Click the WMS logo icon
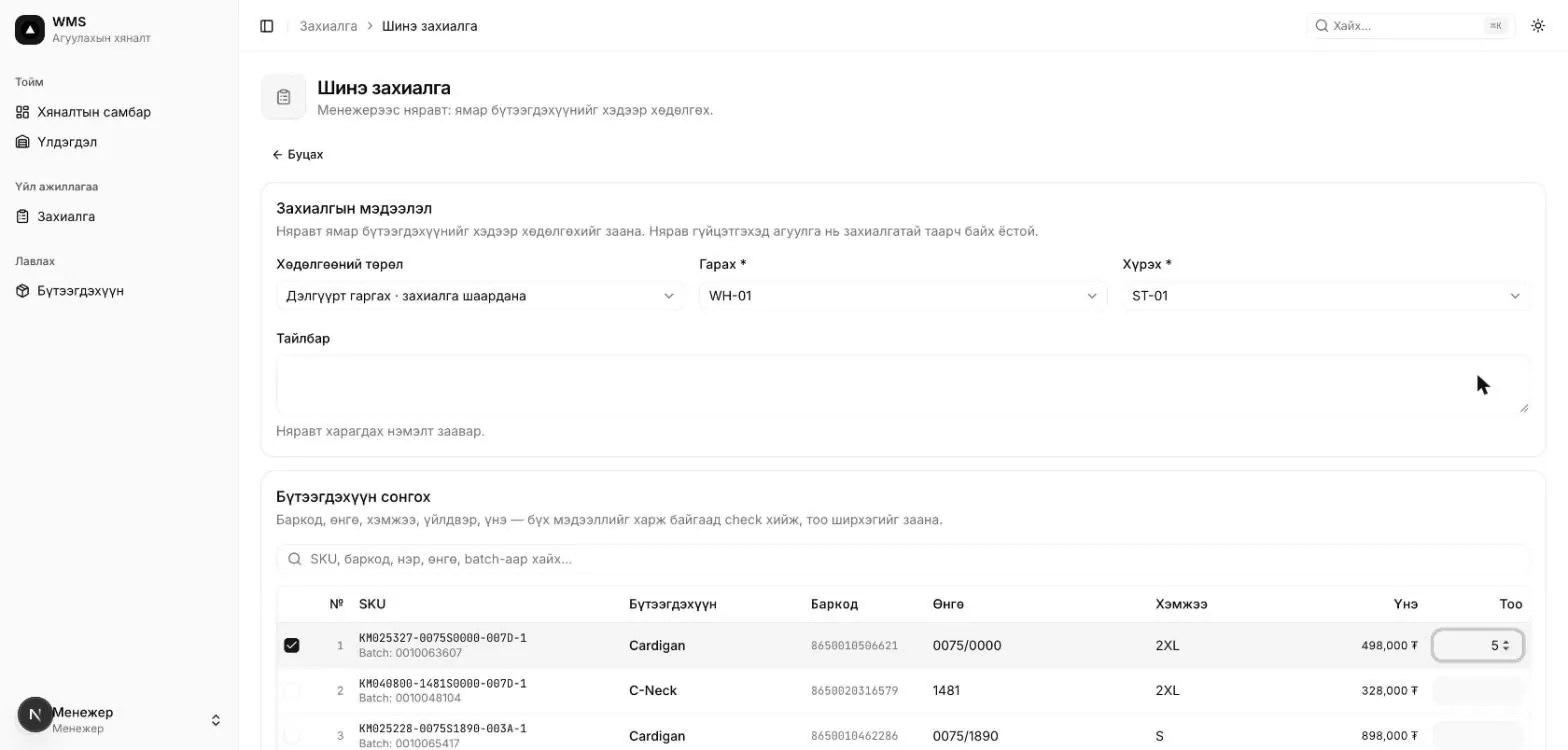Screen dimensions: 1568x750 pos(30,30)
